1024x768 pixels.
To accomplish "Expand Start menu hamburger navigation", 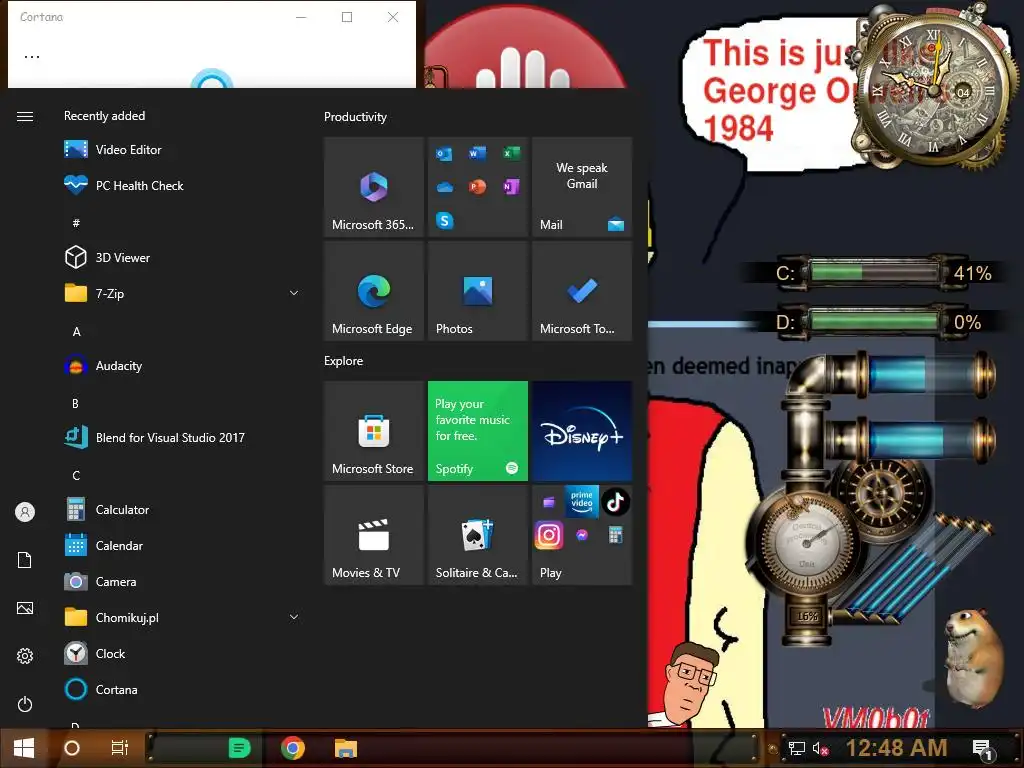I will coord(25,116).
